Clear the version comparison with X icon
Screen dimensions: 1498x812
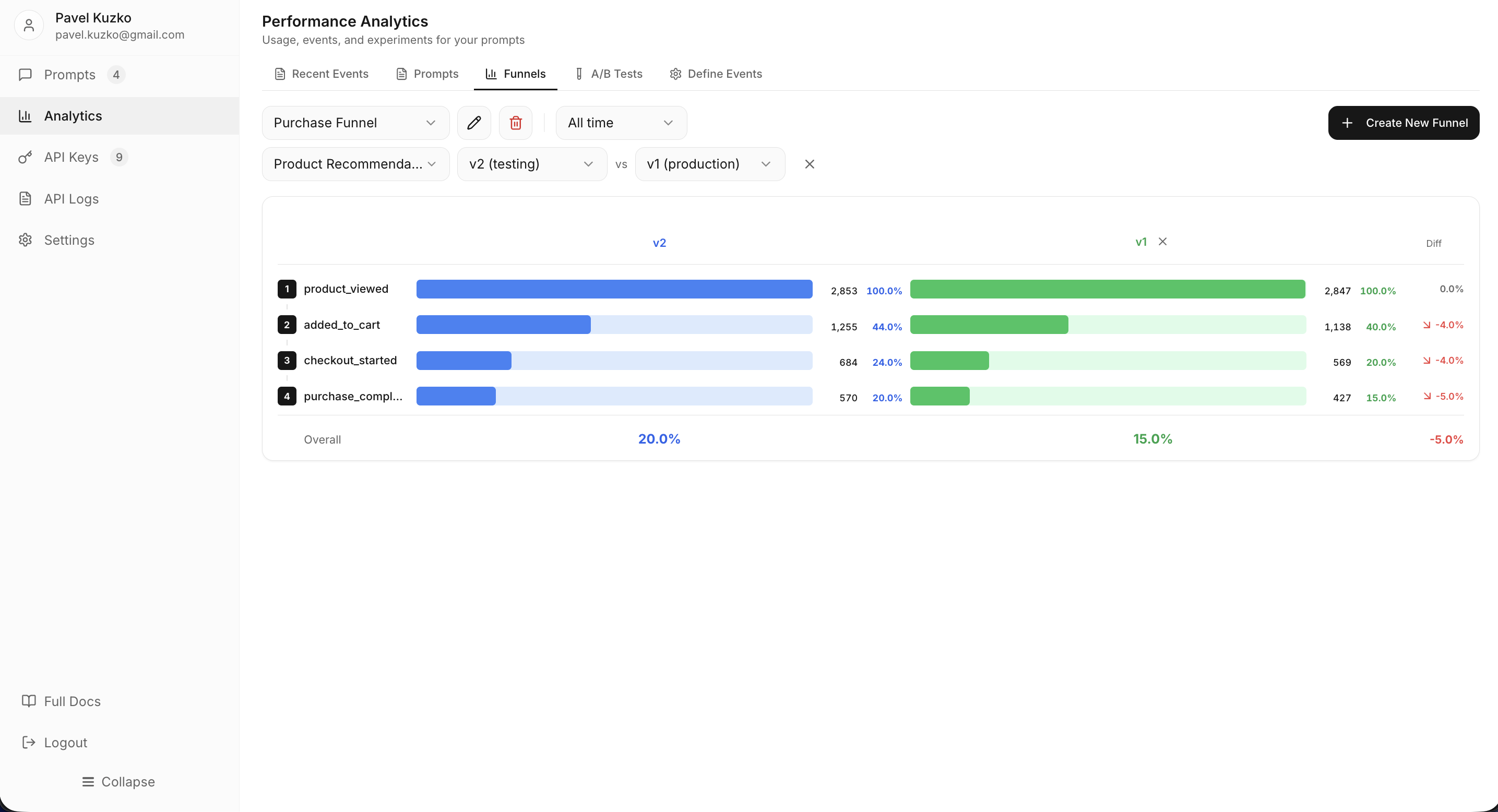pos(809,164)
